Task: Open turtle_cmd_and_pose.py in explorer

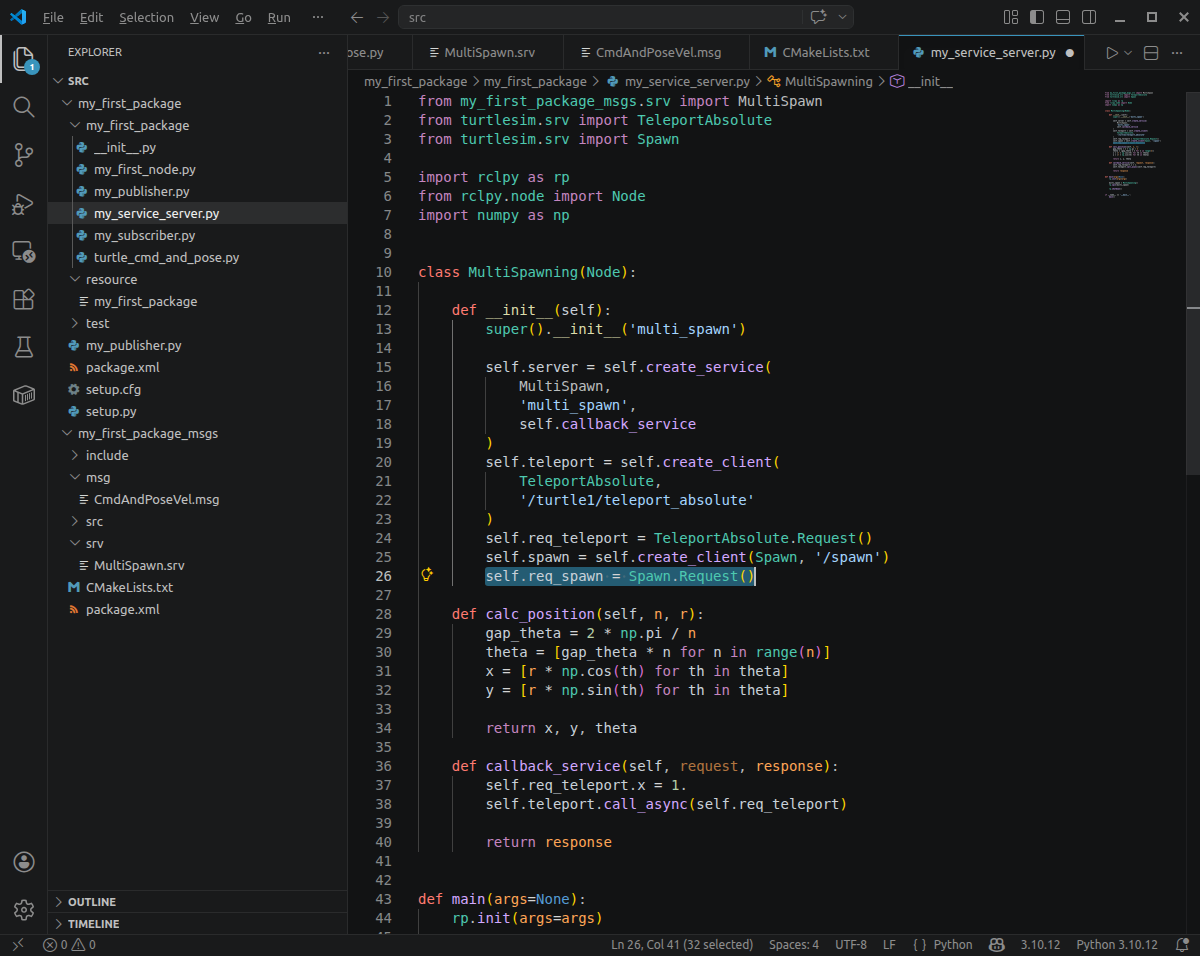Action: click(166, 257)
